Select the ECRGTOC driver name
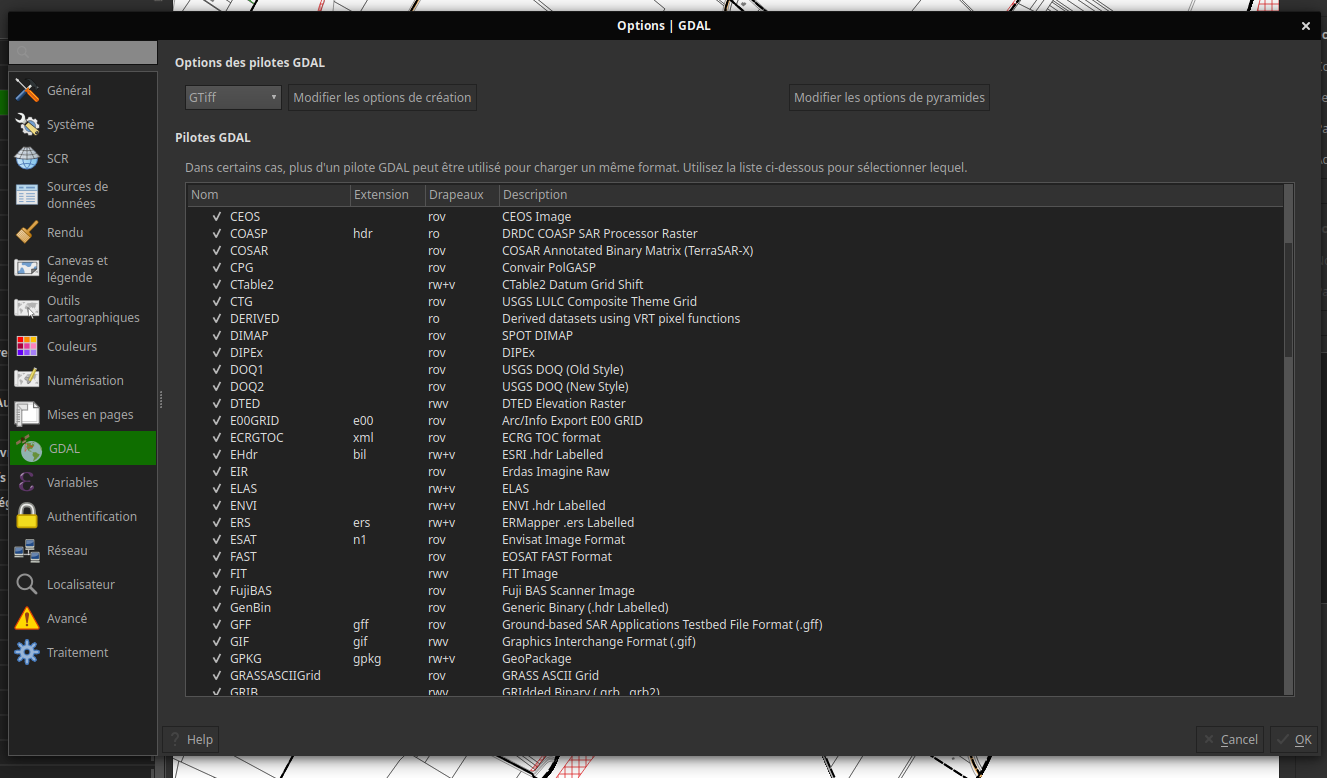The image size is (1327, 778). pos(257,437)
